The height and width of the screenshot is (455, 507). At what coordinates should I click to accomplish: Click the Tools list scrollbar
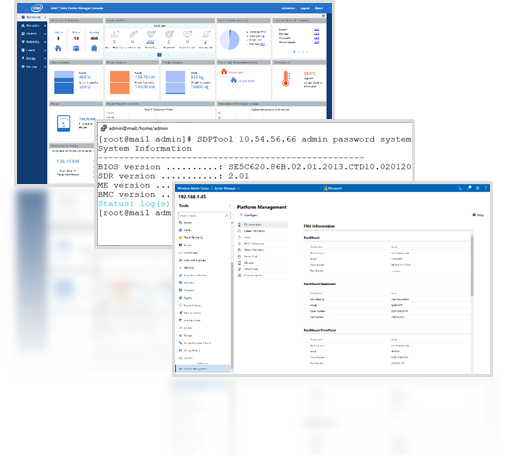point(232,316)
